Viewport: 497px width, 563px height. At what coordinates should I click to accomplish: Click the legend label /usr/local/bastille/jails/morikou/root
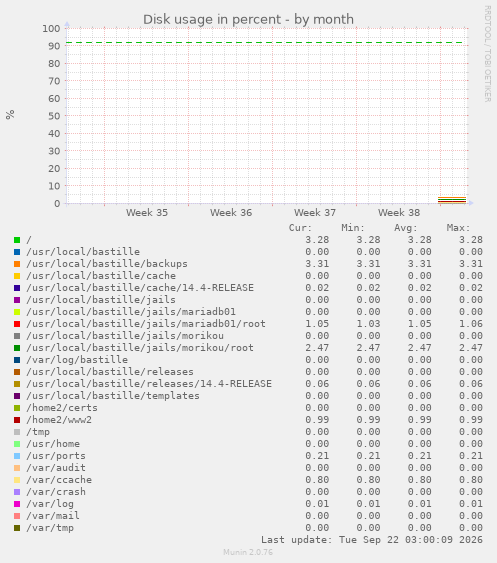(140, 348)
